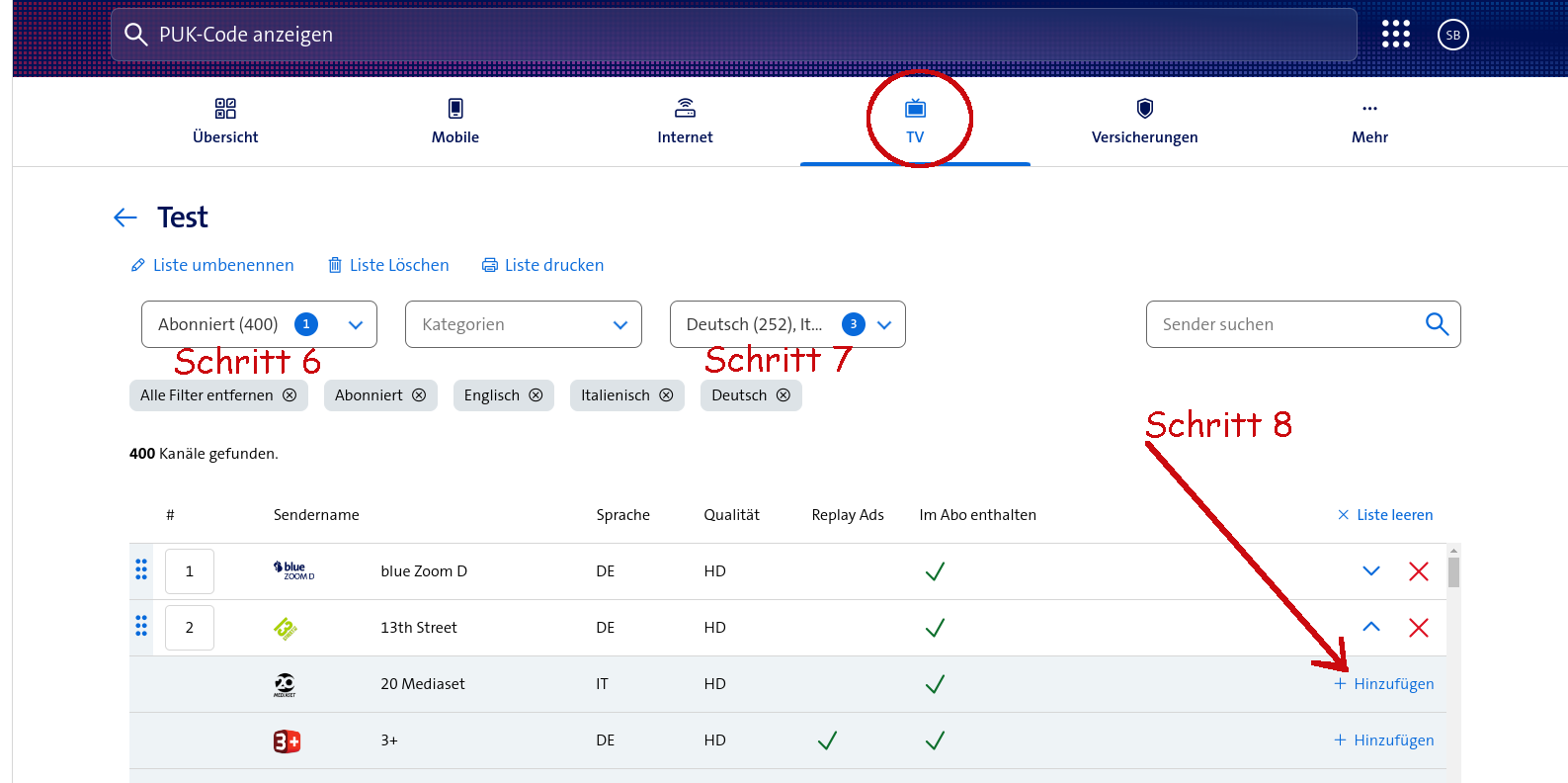Grab the drag handle for blue Zoom D

pyautogui.click(x=141, y=570)
